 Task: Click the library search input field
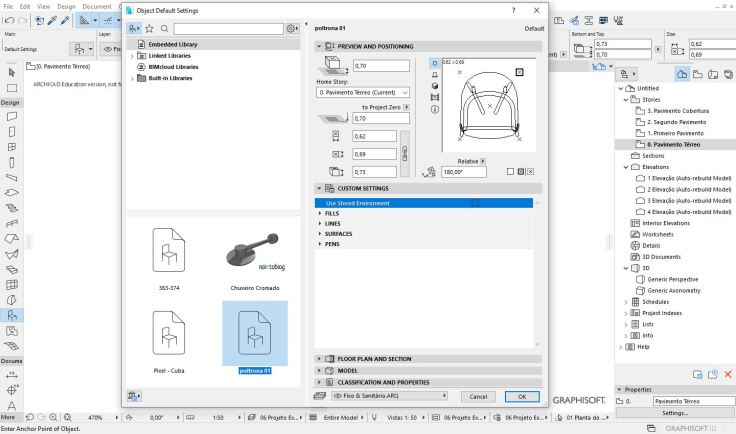tap(229, 29)
